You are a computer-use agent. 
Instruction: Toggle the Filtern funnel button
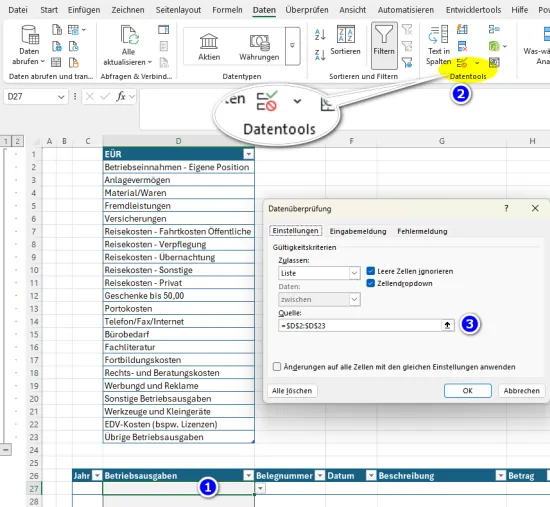(x=384, y=46)
